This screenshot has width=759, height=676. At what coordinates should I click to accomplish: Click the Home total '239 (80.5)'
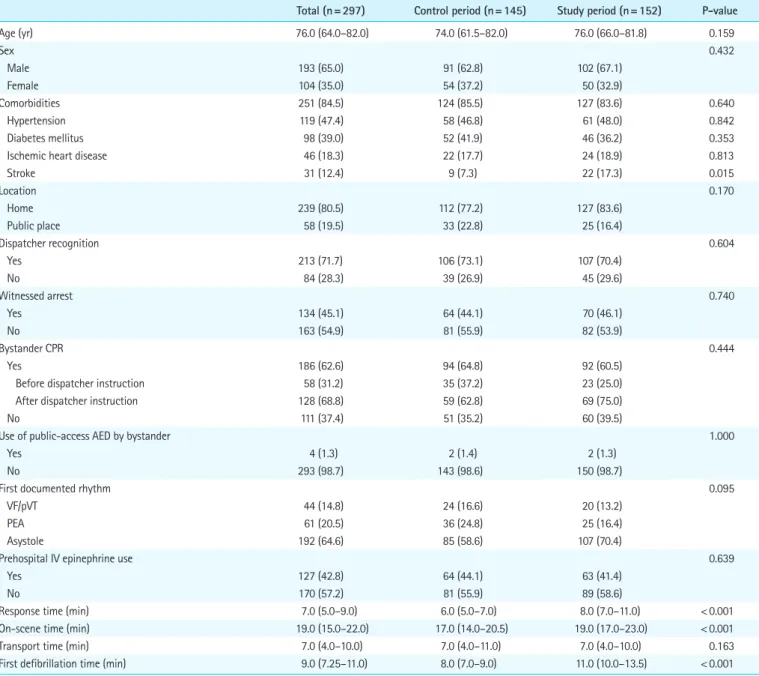click(x=321, y=209)
